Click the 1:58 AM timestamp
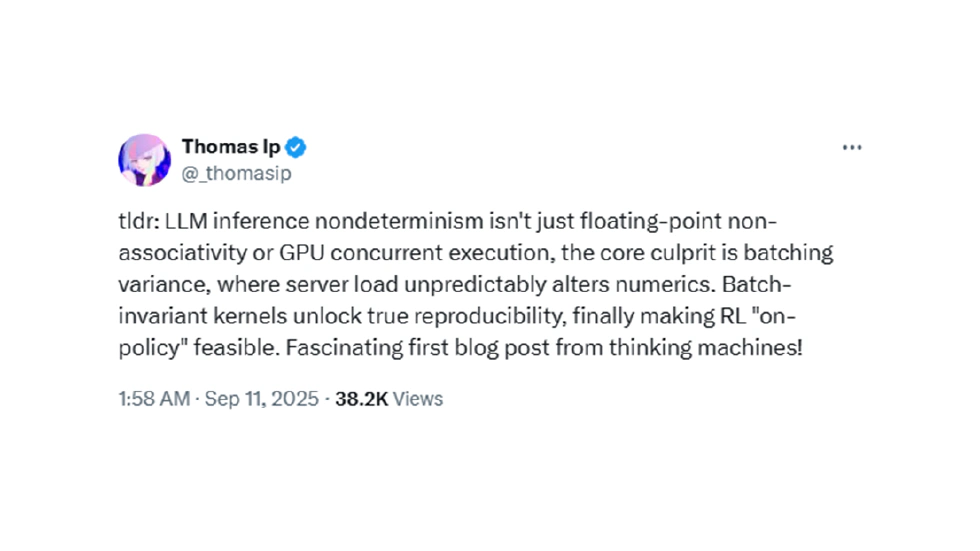 [x=153, y=398]
